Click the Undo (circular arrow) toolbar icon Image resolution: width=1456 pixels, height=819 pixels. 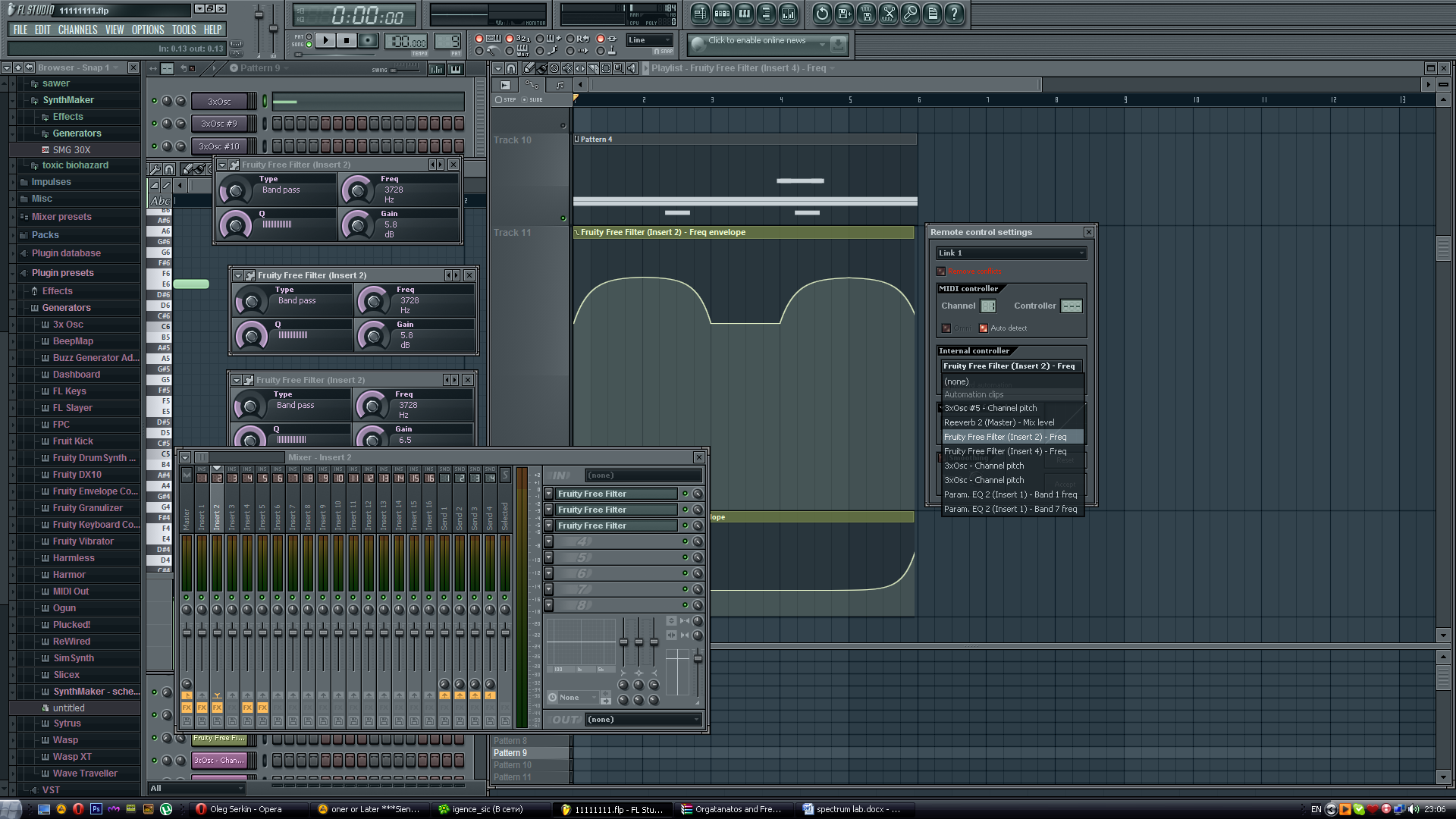coord(822,13)
